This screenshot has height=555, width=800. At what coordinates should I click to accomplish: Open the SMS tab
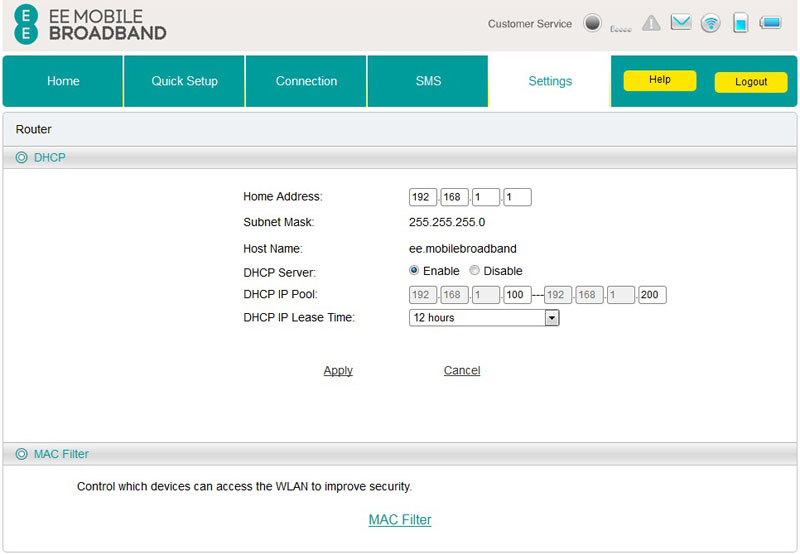click(428, 81)
